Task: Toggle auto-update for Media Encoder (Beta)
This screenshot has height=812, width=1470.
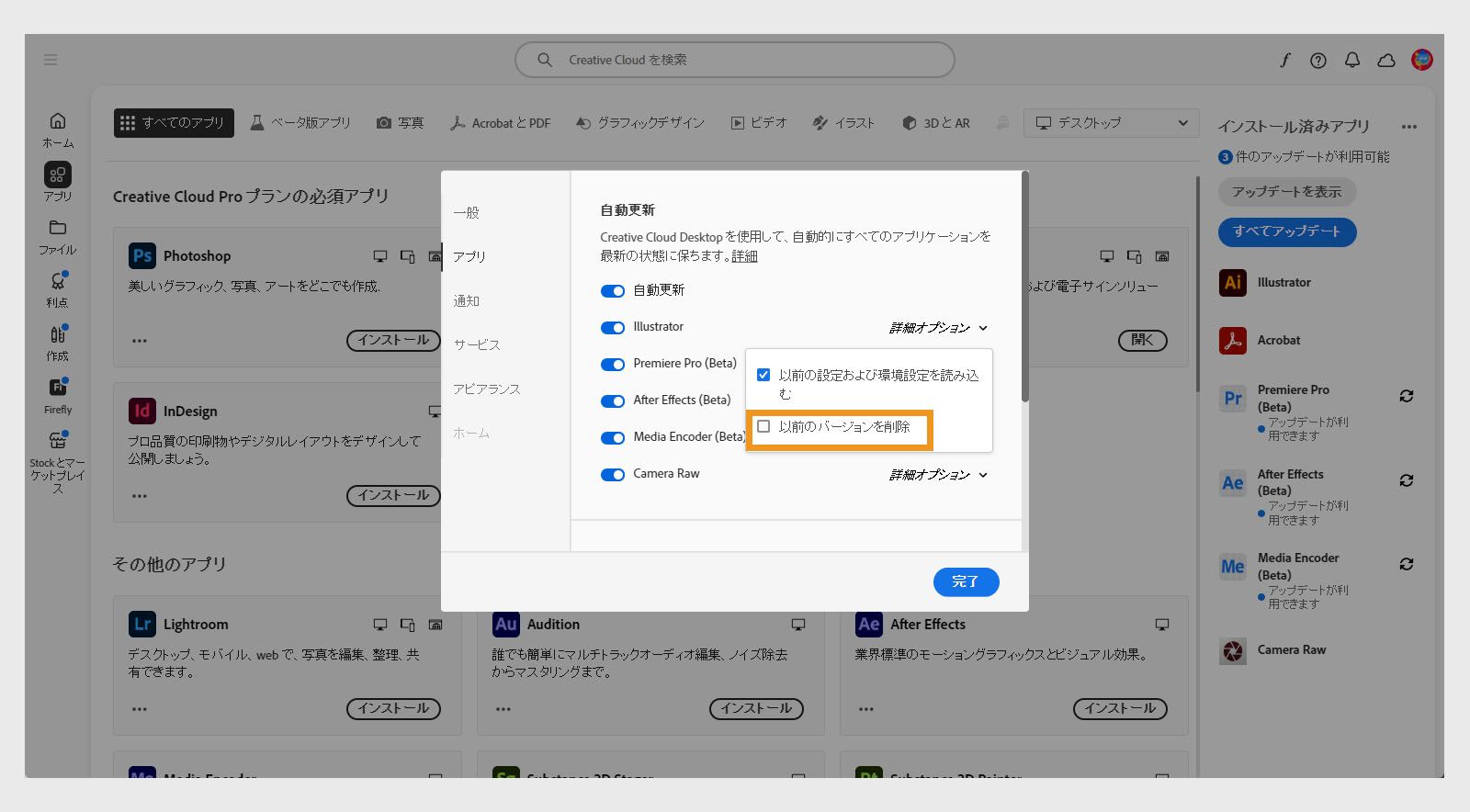Action: (613, 438)
